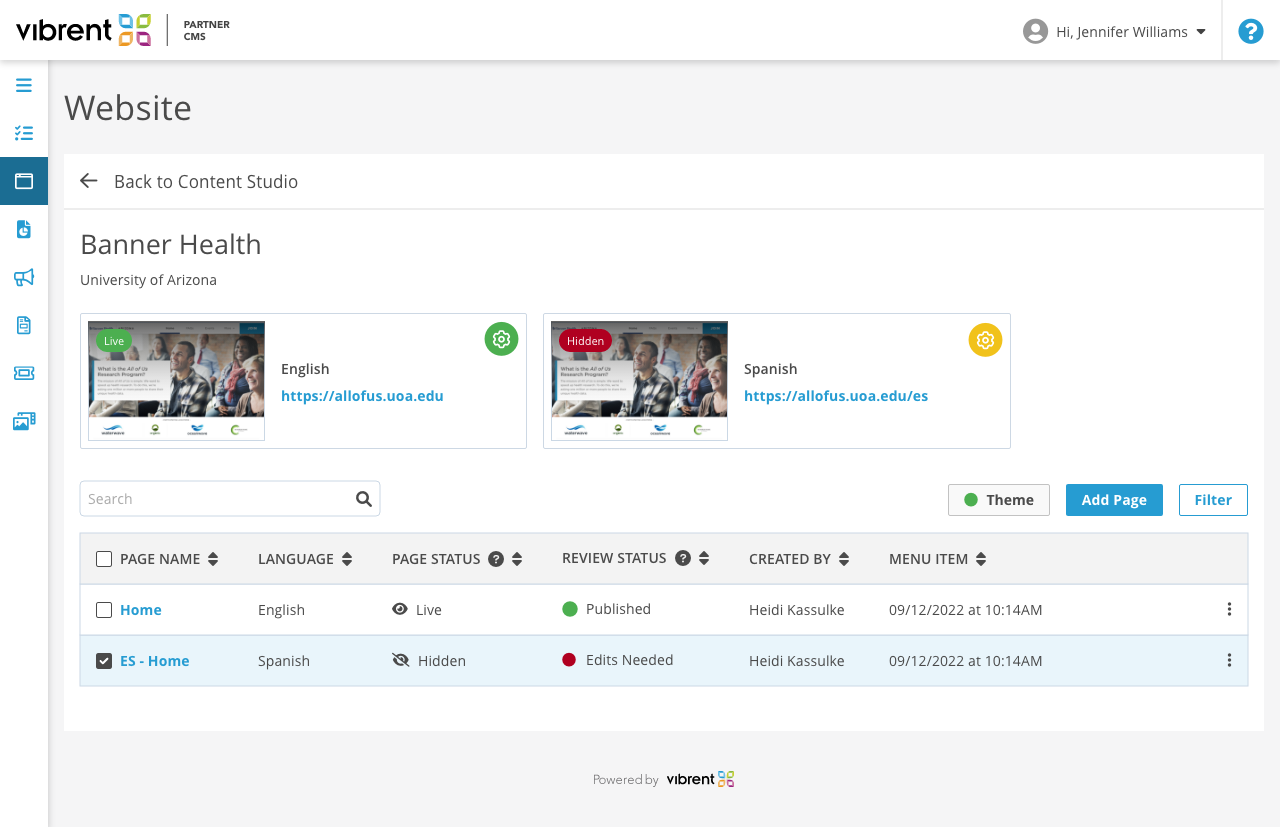Click Back to Content Studio link
1280x827 pixels.
[206, 181]
